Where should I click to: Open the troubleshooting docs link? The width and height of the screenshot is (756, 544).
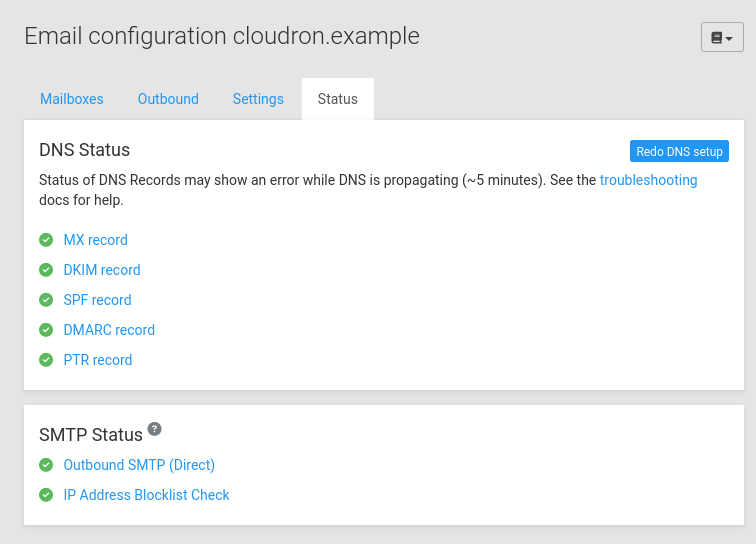pos(648,180)
